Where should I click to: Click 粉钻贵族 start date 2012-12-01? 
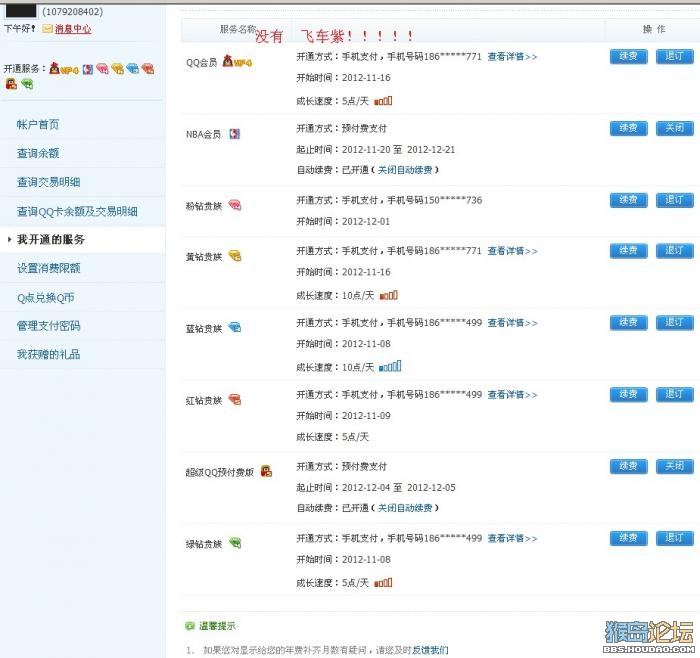tap(366, 221)
